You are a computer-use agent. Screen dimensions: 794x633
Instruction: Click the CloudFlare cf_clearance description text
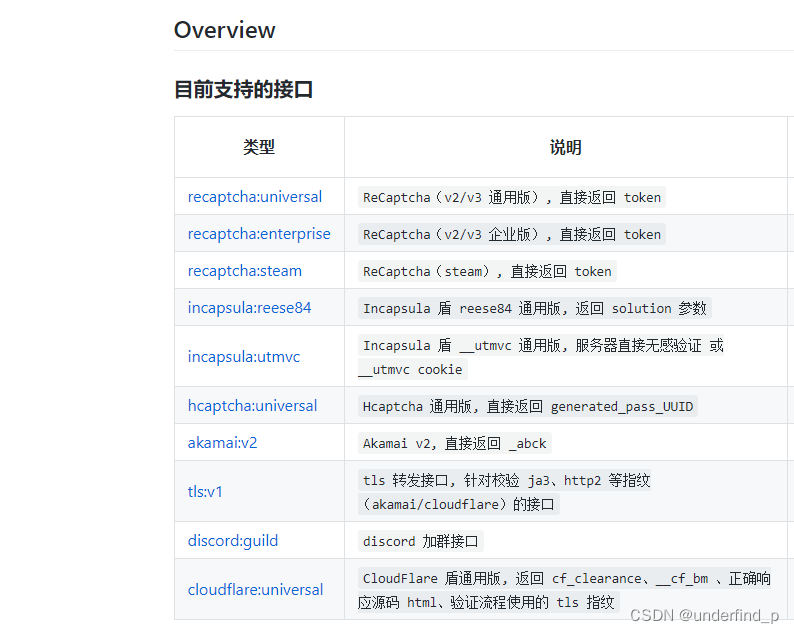(x=565, y=578)
